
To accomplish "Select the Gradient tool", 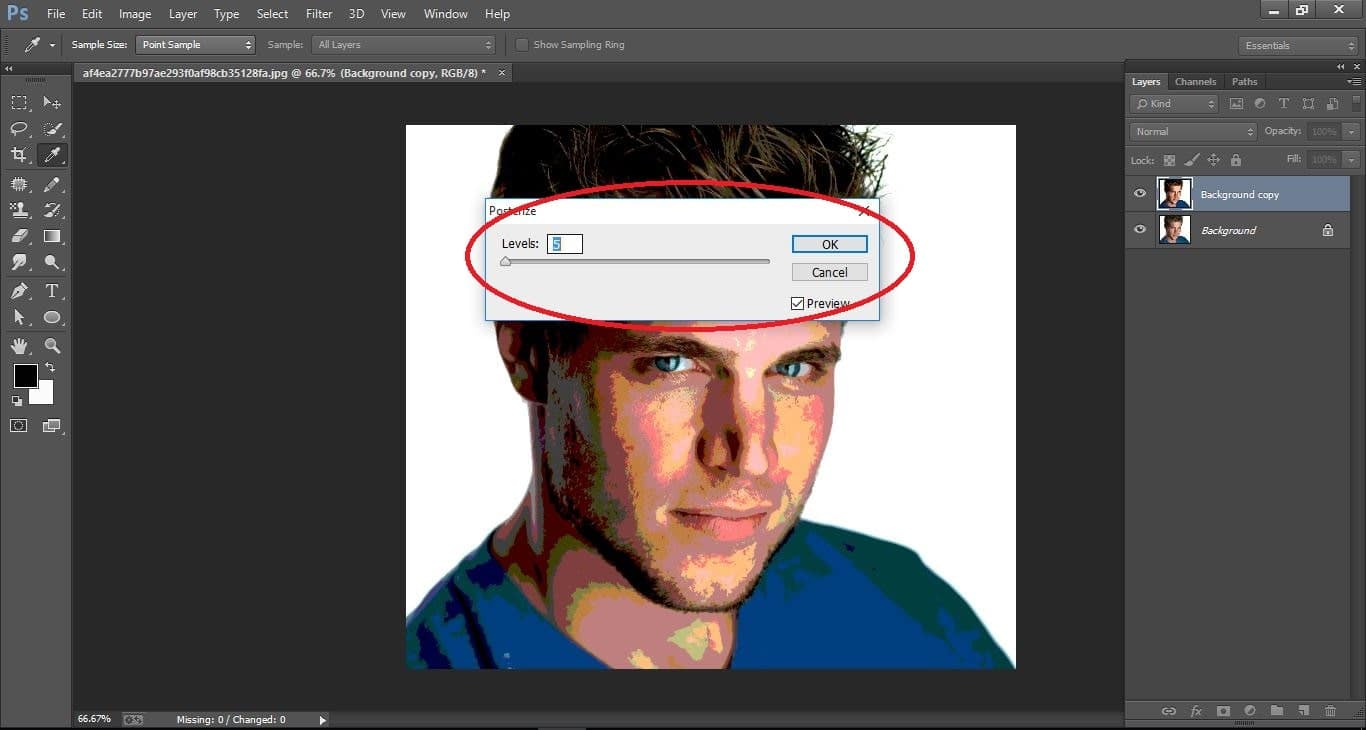I will point(52,236).
